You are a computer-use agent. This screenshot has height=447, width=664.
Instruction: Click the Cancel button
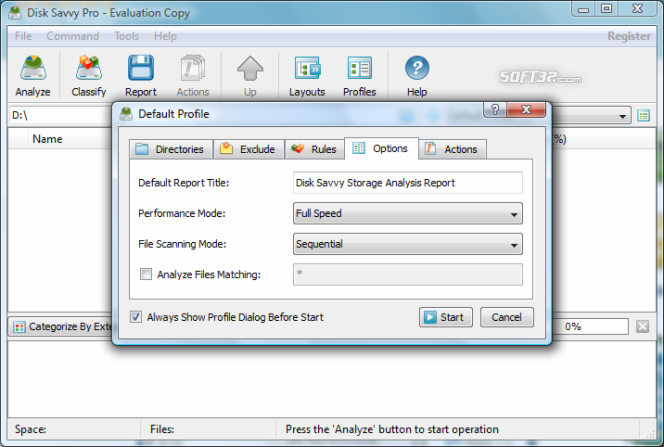507,317
